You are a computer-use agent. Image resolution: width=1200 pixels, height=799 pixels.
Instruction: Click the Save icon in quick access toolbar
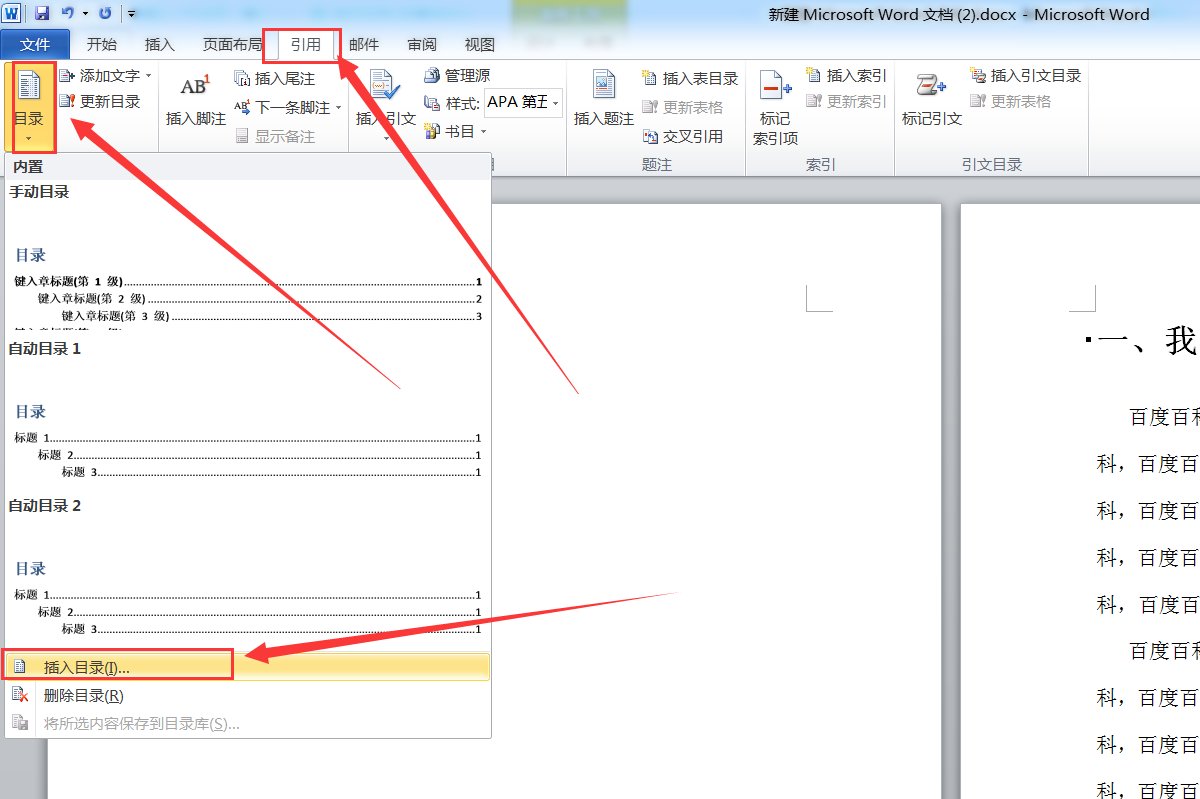(x=42, y=14)
